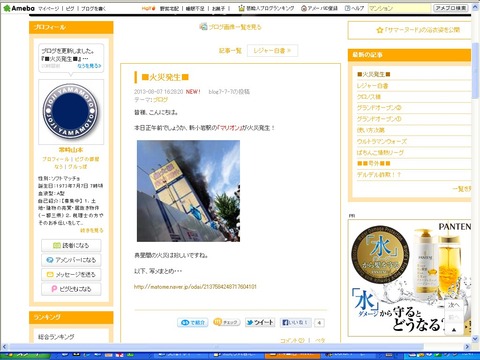This screenshot has width=480, height=360.
Task: Click なうを見る link in update bubble
Action: 89,66
